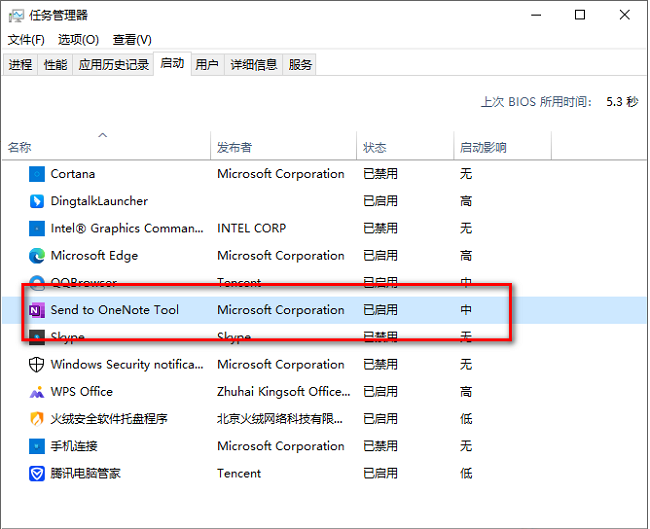
Task: Click 中 impact in Send to OneNote row
Action: pyautogui.click(x=466, y=310)
